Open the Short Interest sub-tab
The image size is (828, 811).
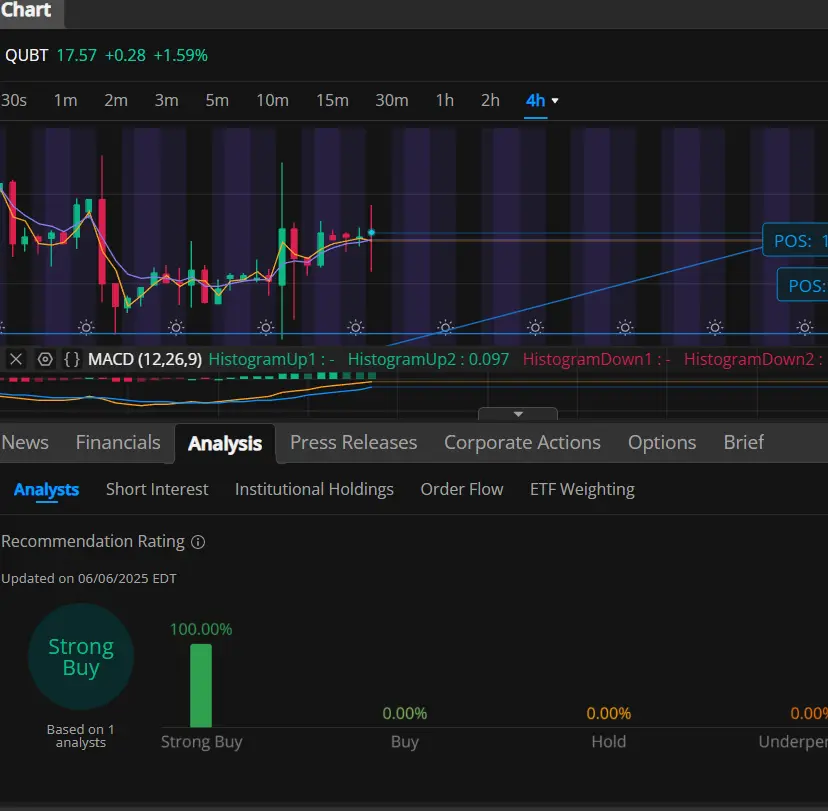coord(157,489)
